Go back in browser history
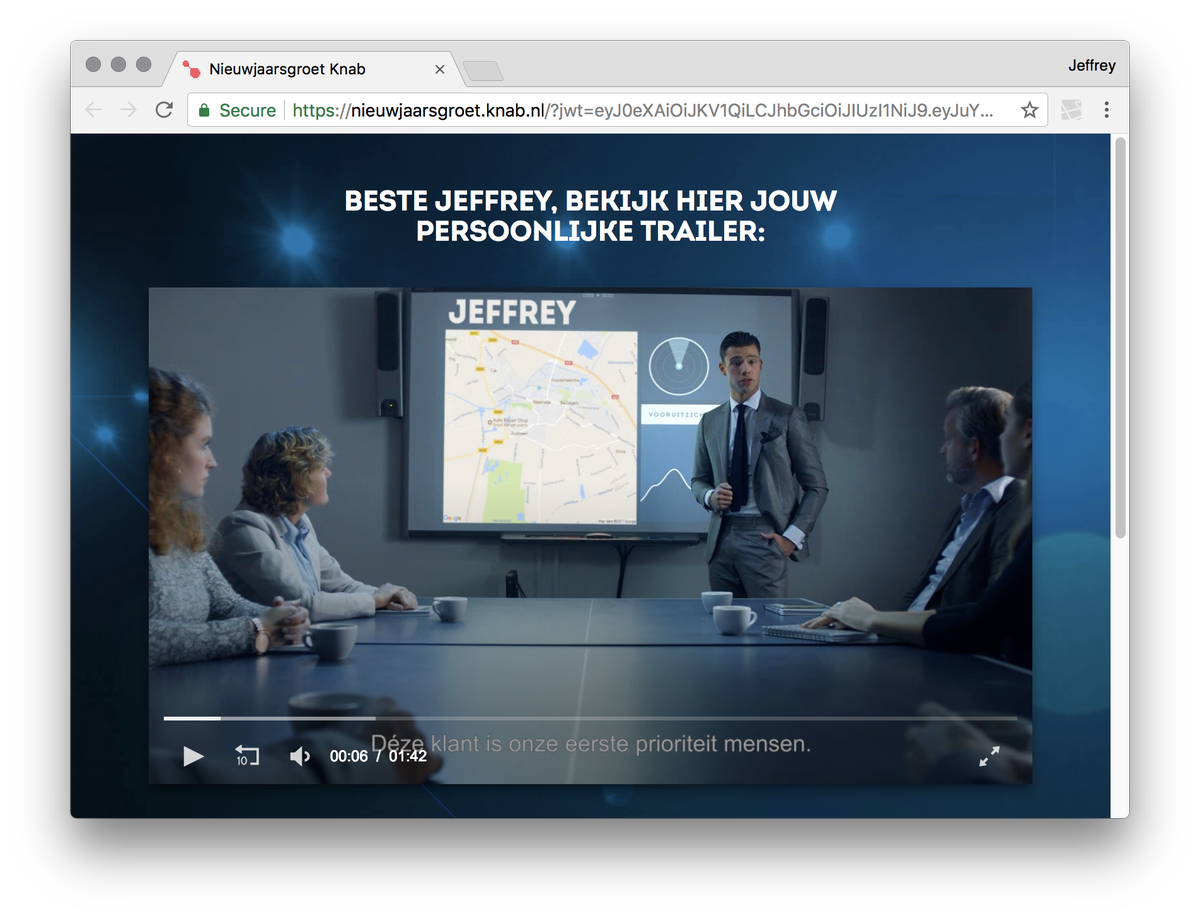Screen dimensions: 1200x919 [94, 110]
